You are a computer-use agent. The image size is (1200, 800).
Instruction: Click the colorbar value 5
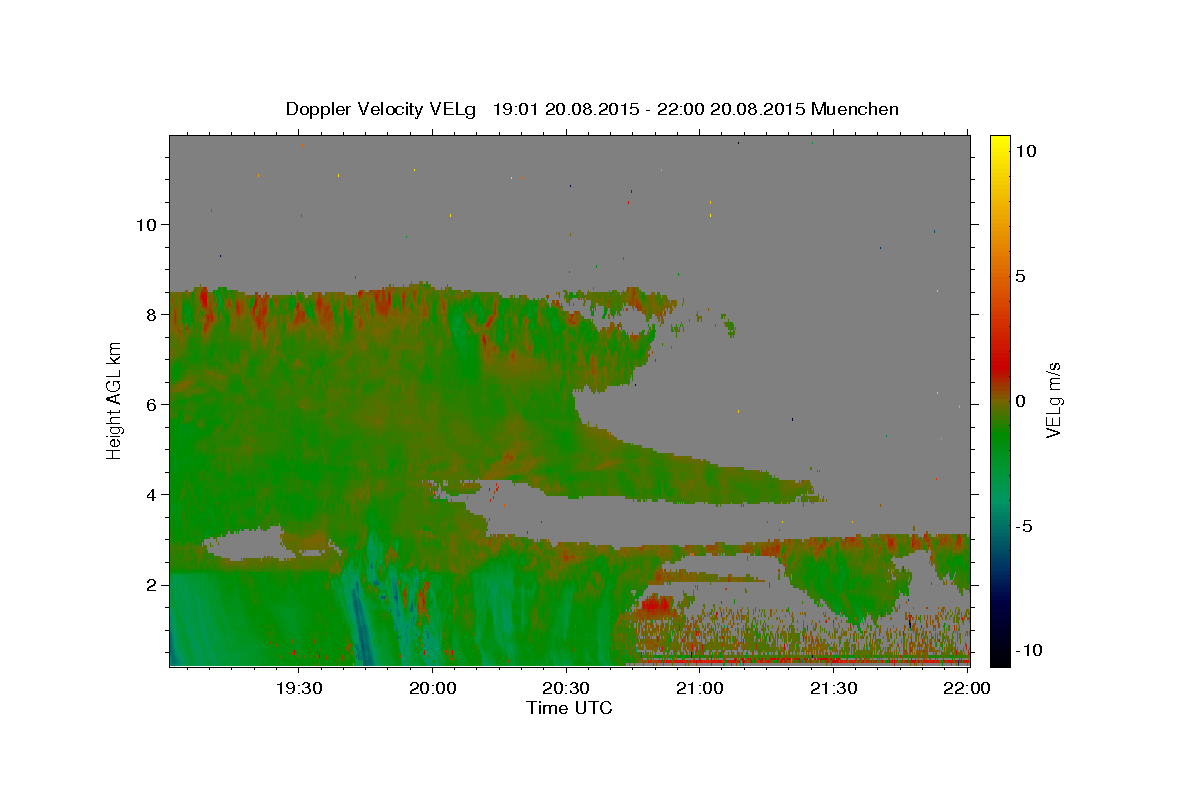[x=1020, y=275]
